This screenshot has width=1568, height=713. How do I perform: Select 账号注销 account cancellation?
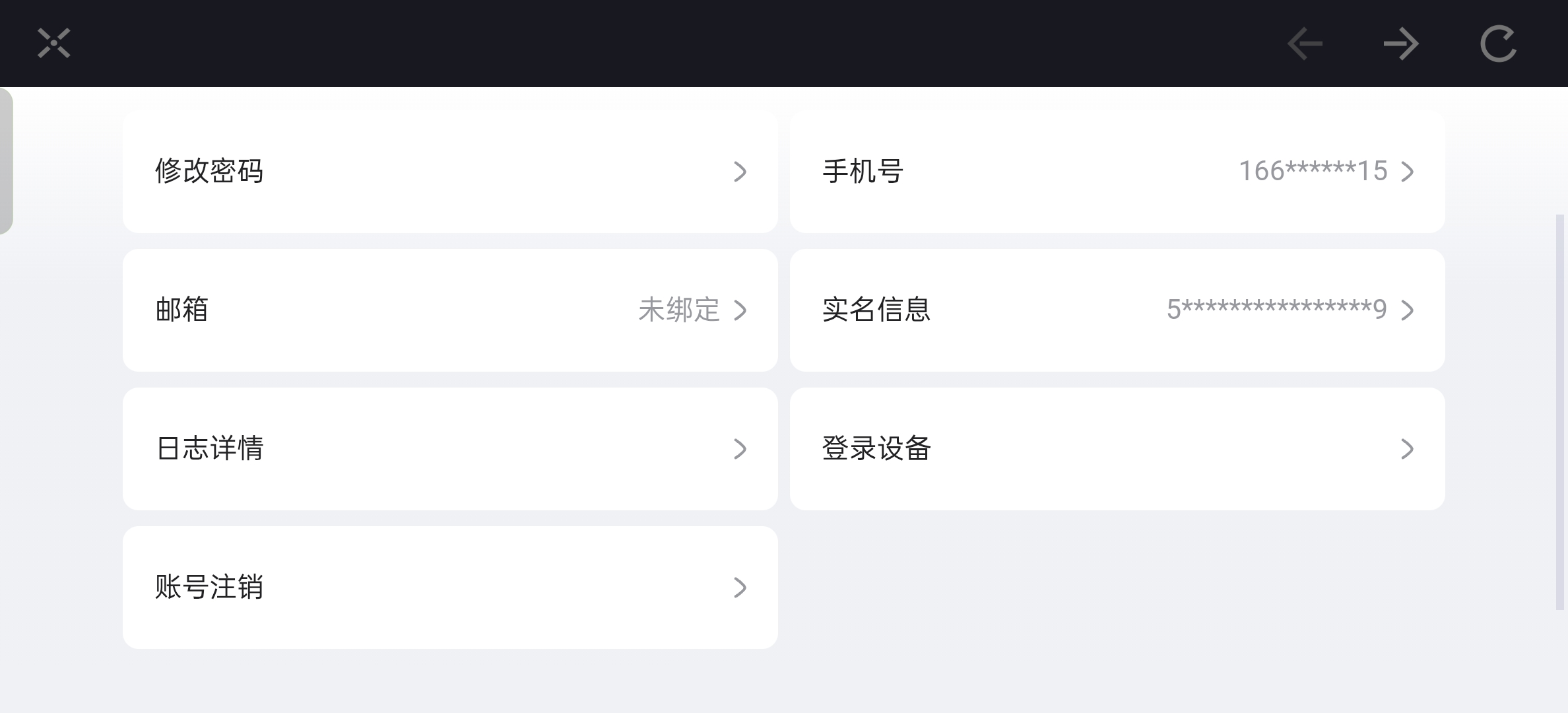point(209,588)
